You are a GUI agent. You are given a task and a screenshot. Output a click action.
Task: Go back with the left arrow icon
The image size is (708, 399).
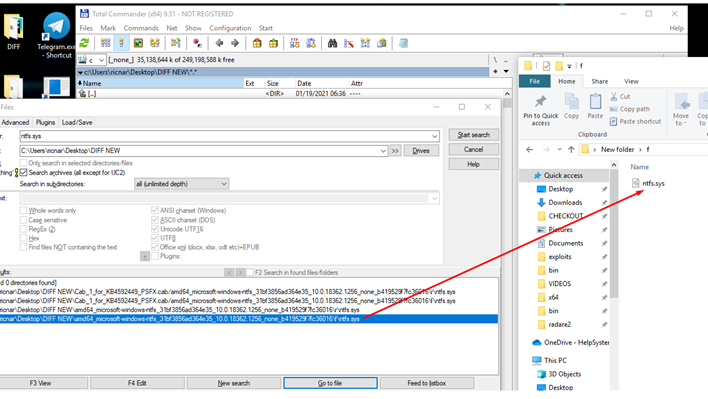click(219, 43)
